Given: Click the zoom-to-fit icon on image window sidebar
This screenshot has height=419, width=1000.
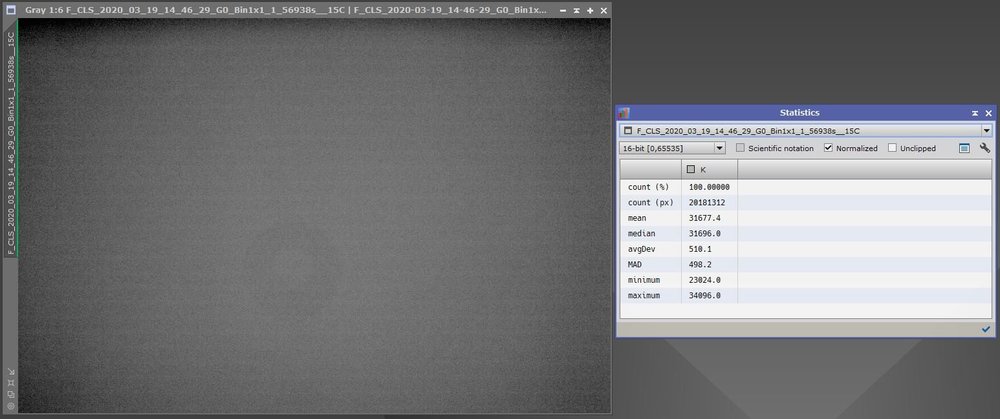Looking at the screenshot, I should (x=11, y=383).
